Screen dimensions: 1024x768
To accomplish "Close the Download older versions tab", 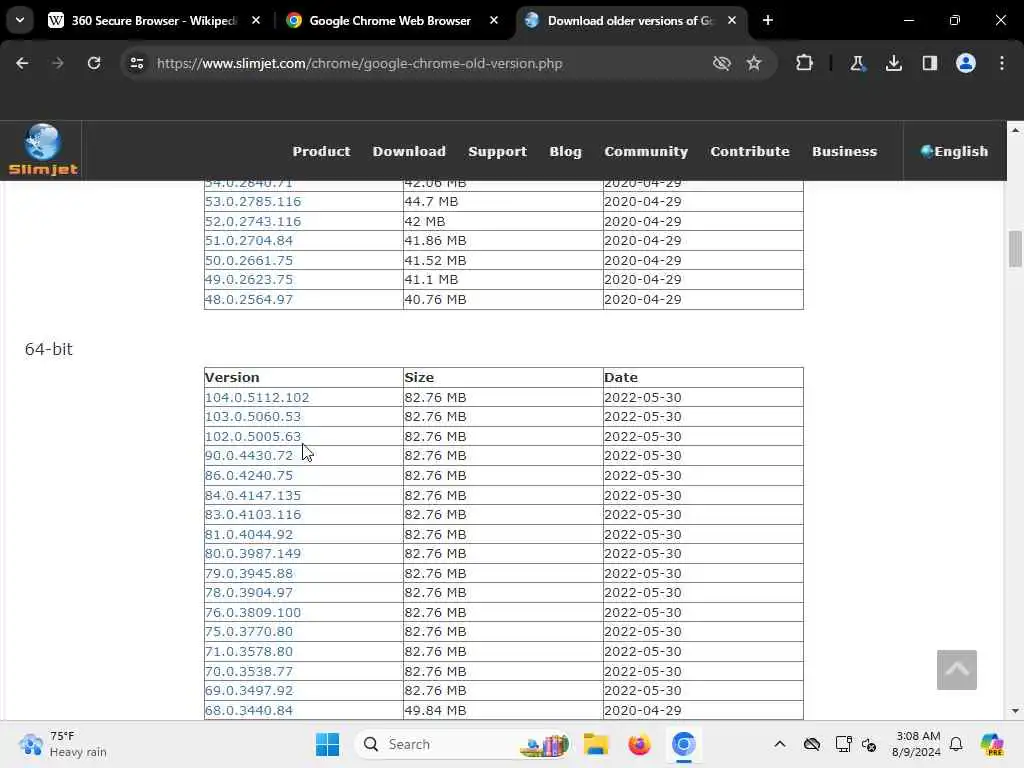I will (x=731, y=20).
